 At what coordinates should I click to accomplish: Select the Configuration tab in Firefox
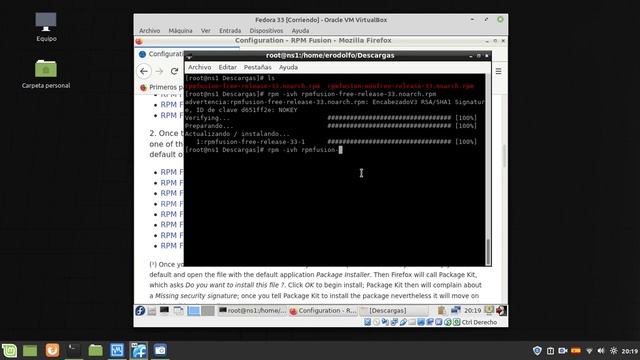pyautogui.click(x=161, y=54)
